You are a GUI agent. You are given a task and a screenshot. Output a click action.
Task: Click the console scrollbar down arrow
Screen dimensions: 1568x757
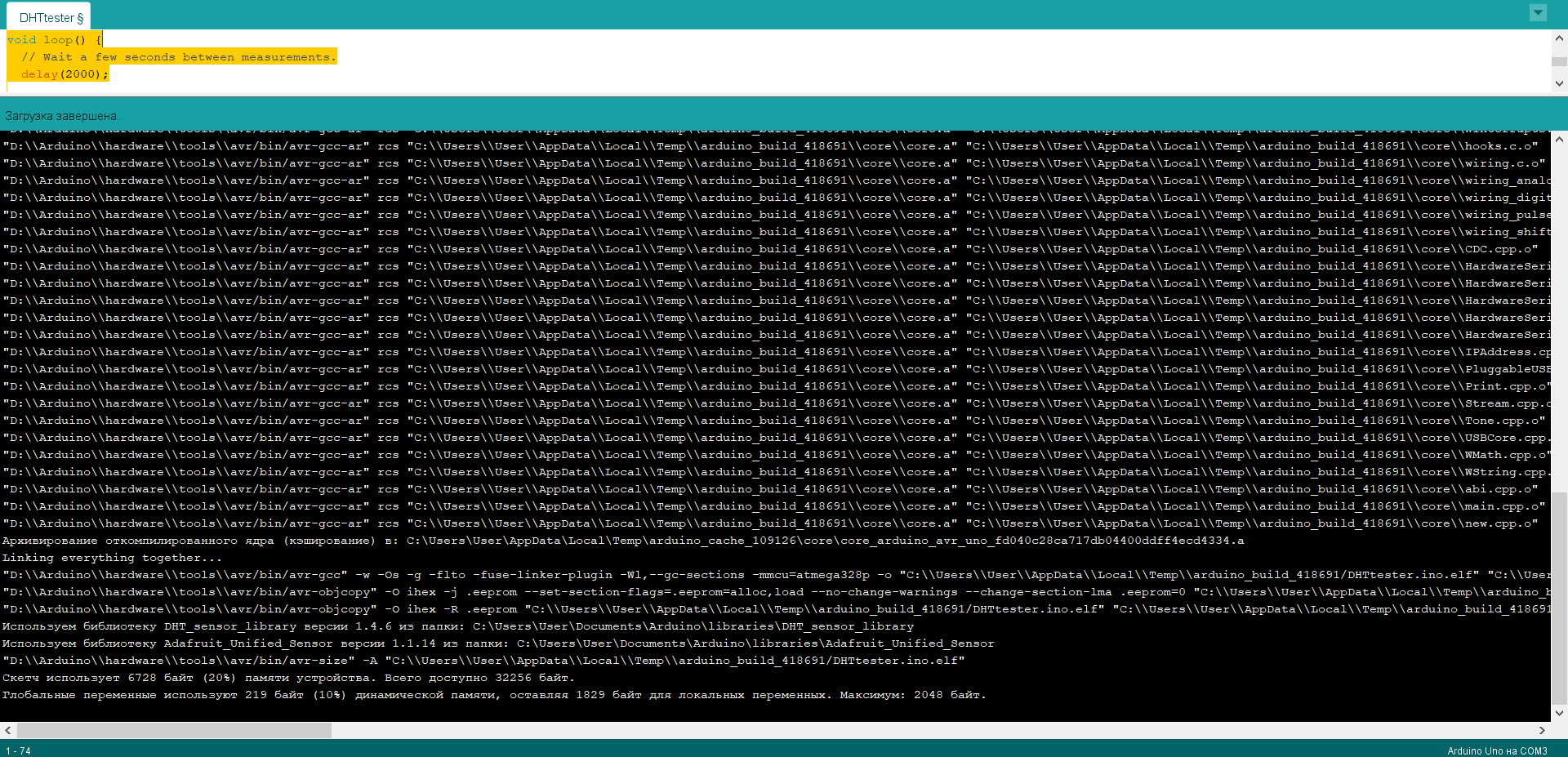click(1559, 713)
